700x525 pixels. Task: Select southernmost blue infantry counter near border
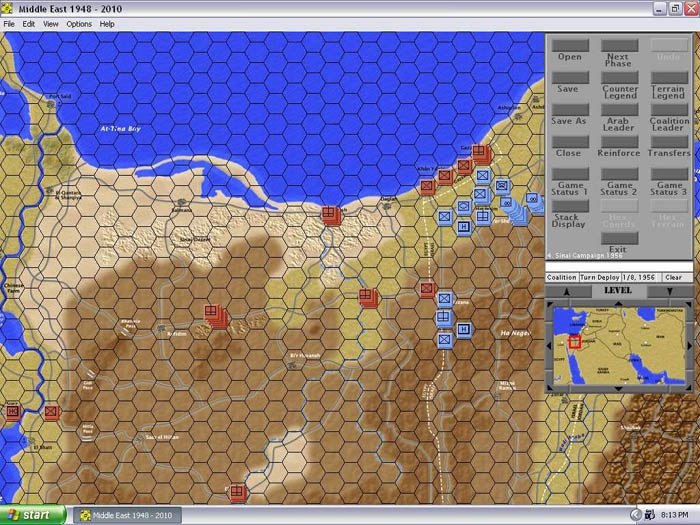tap(445, 340)
